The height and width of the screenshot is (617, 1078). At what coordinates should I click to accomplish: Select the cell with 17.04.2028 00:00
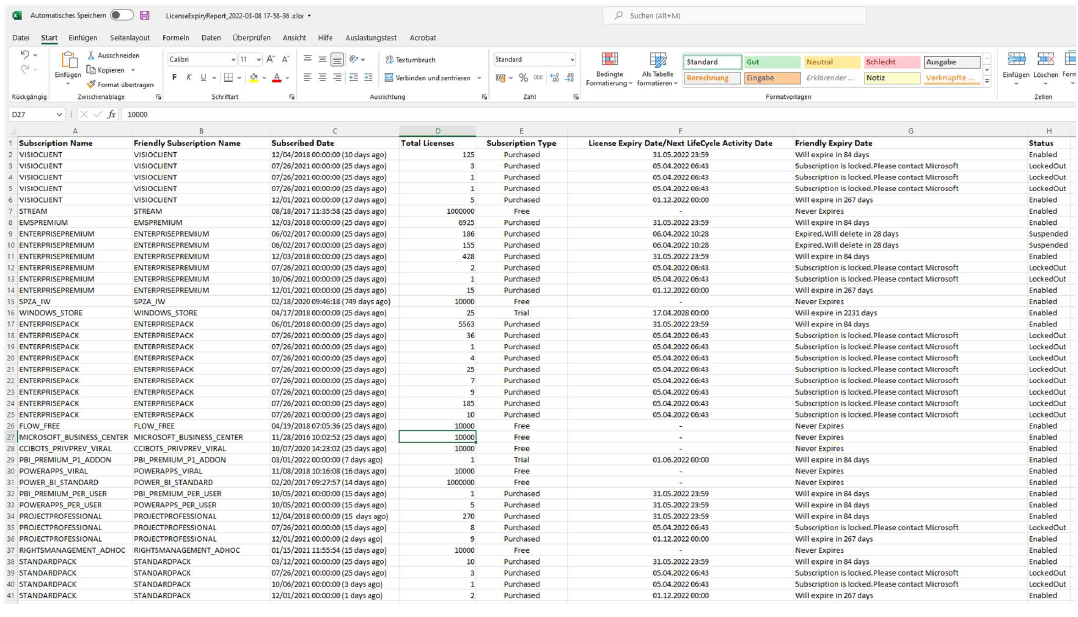pyautogui.click(x=680, y=313)
